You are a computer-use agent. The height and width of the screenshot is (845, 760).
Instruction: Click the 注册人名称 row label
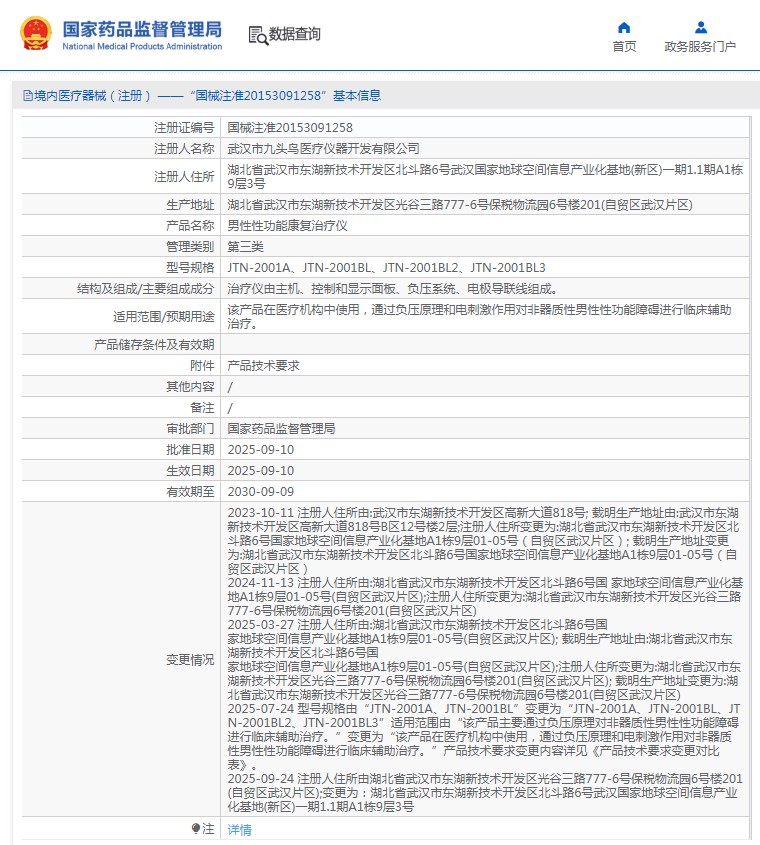pos(184,149)
